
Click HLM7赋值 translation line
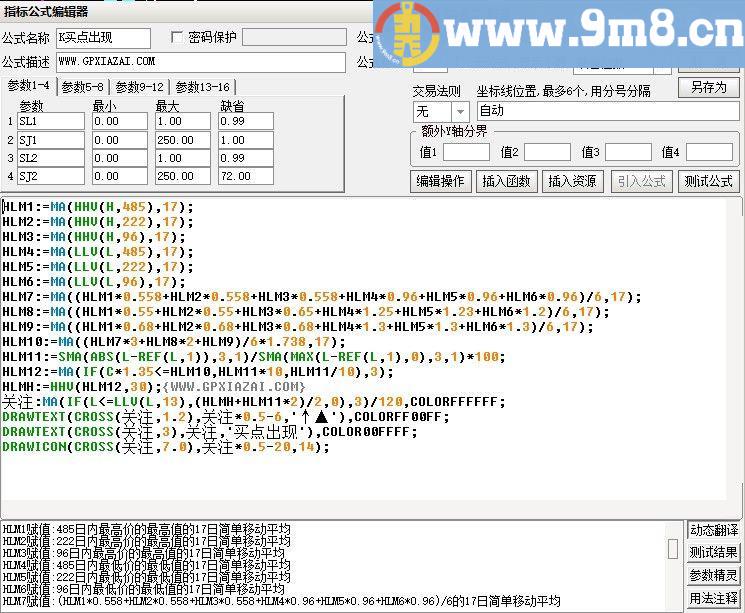[281, 601]
